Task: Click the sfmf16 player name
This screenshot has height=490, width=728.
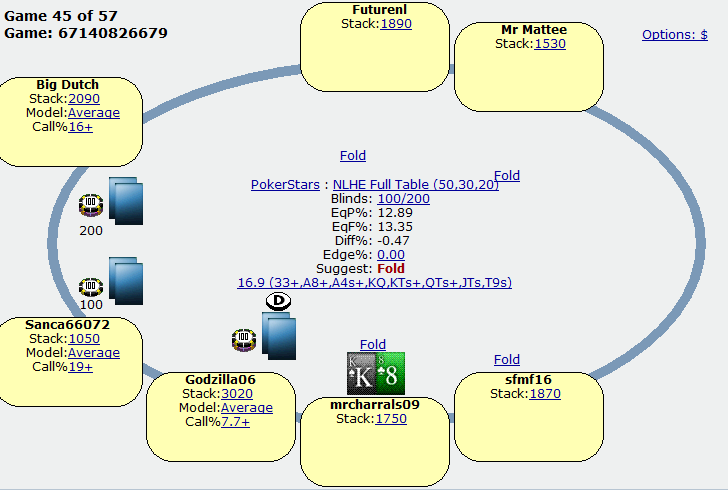Action: pos(528,379)
